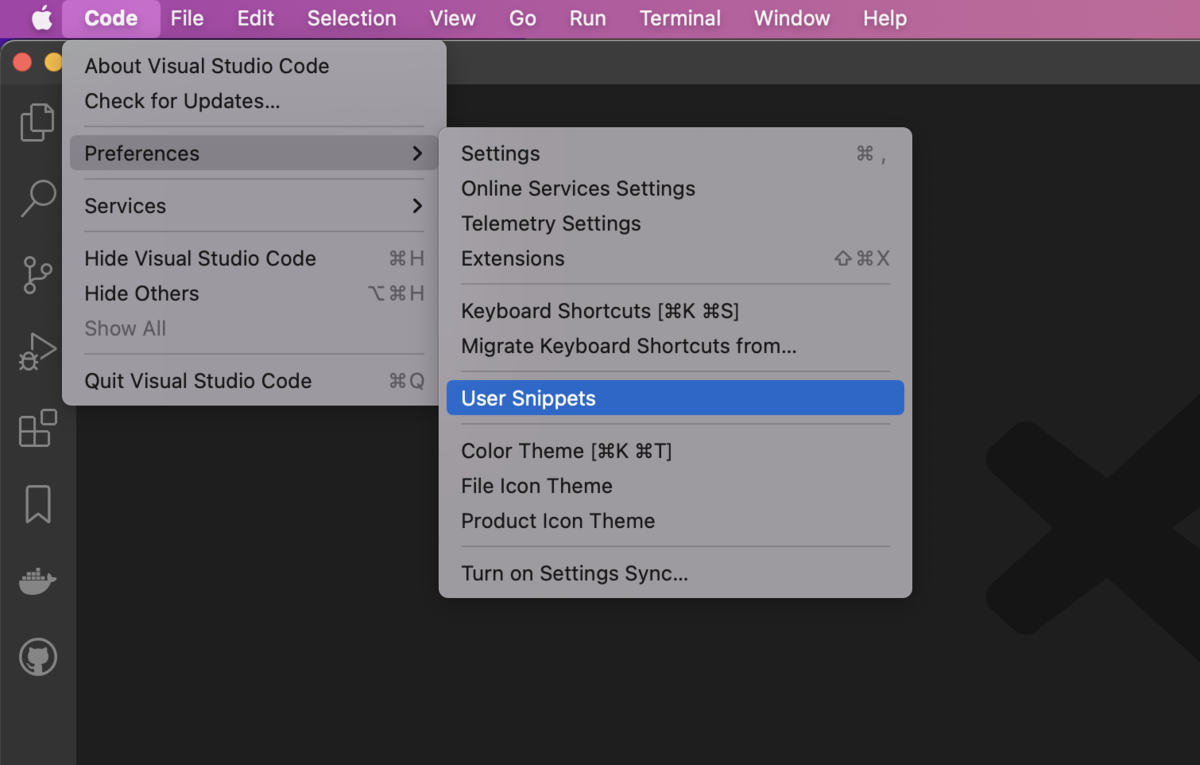Open the Run and Debug view icon
1200x765 pixels.
point(38,352)
